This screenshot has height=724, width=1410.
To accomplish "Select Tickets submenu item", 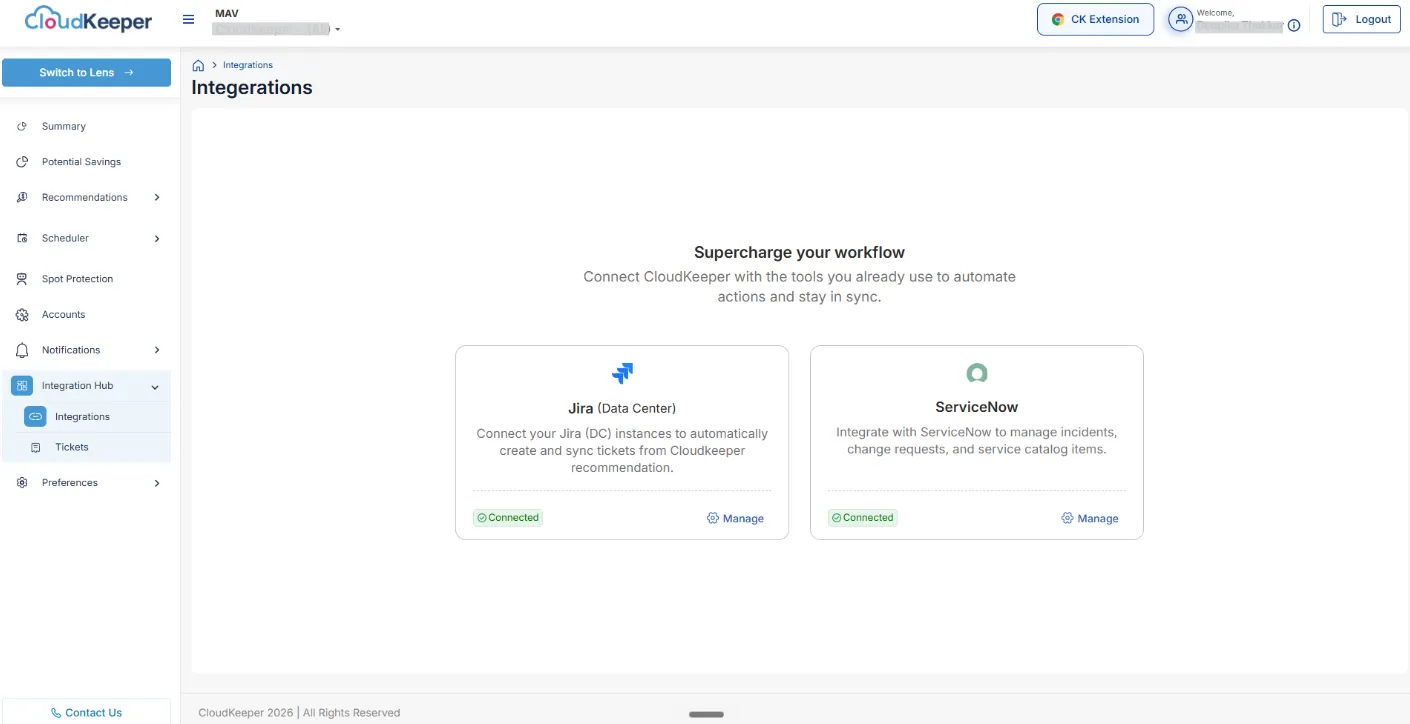I will tap(72, 447).
